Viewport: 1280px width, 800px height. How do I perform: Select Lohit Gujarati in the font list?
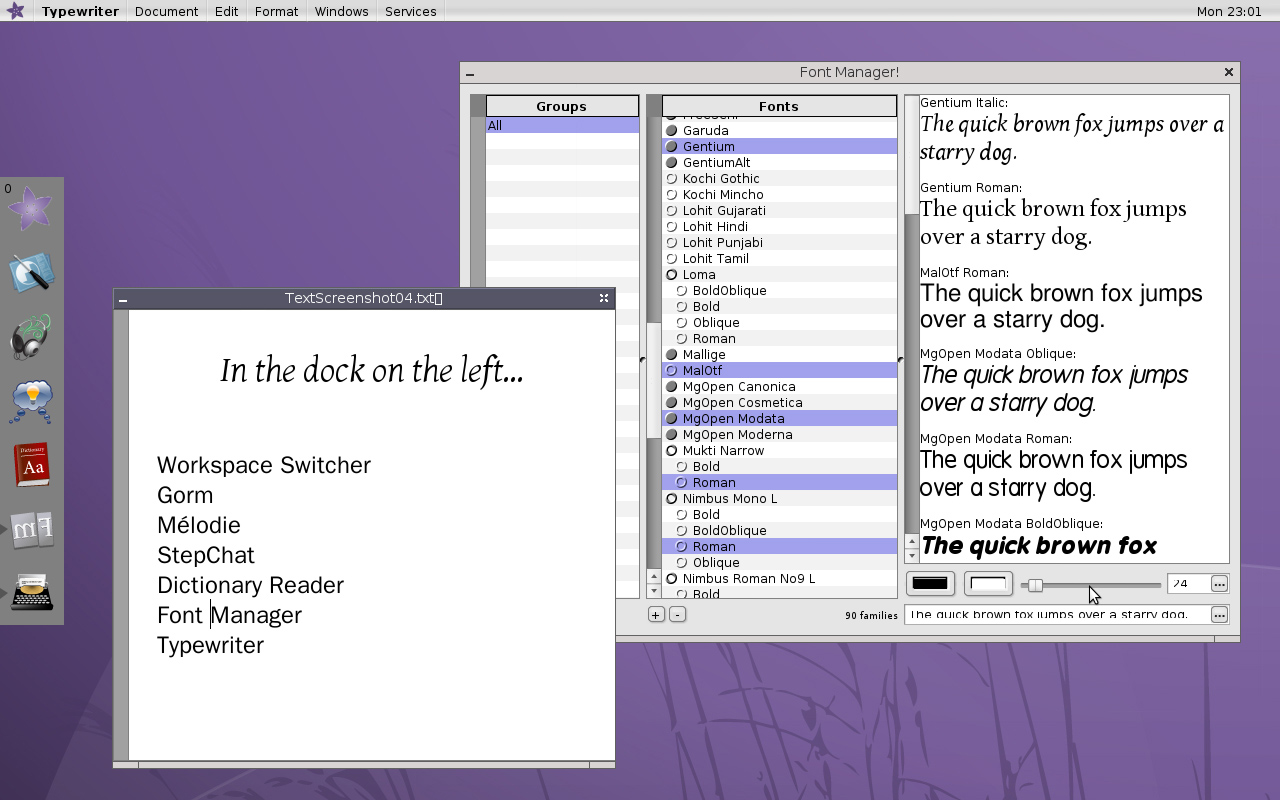pyautogui.click(x=779, y=211)
